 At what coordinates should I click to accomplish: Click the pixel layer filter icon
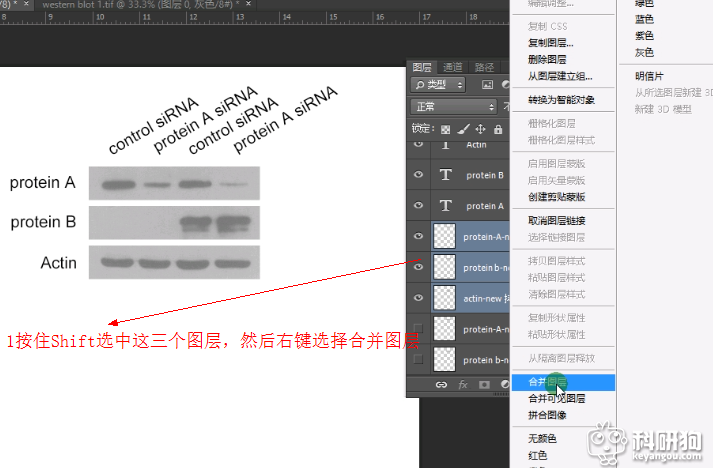pos(487,85)
